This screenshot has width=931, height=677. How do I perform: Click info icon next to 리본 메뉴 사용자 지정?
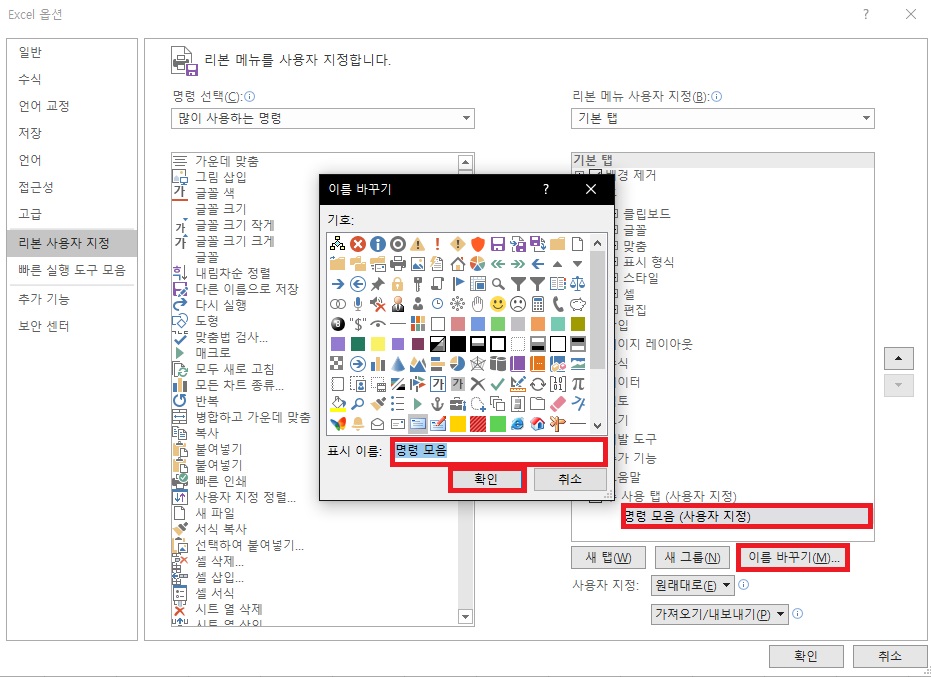717,96
